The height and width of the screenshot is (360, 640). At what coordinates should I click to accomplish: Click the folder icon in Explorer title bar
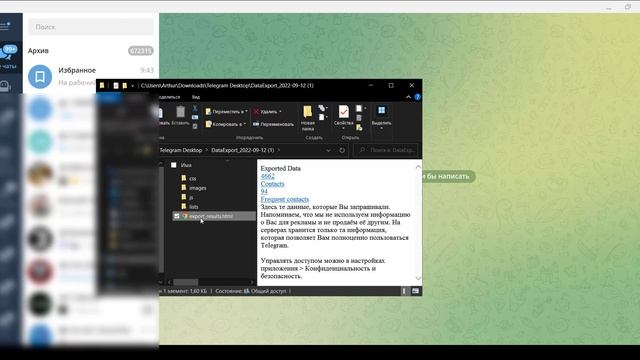coord(102,85)
